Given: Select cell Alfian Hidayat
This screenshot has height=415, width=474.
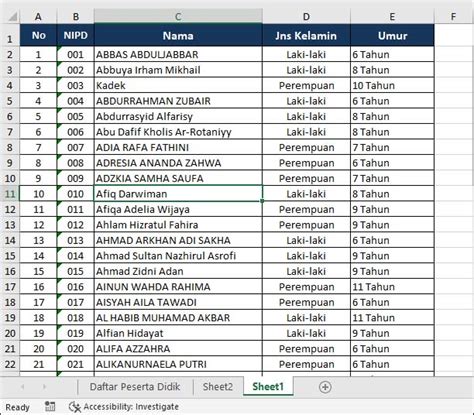Looking at the screenshot, I should coord(178,333).
